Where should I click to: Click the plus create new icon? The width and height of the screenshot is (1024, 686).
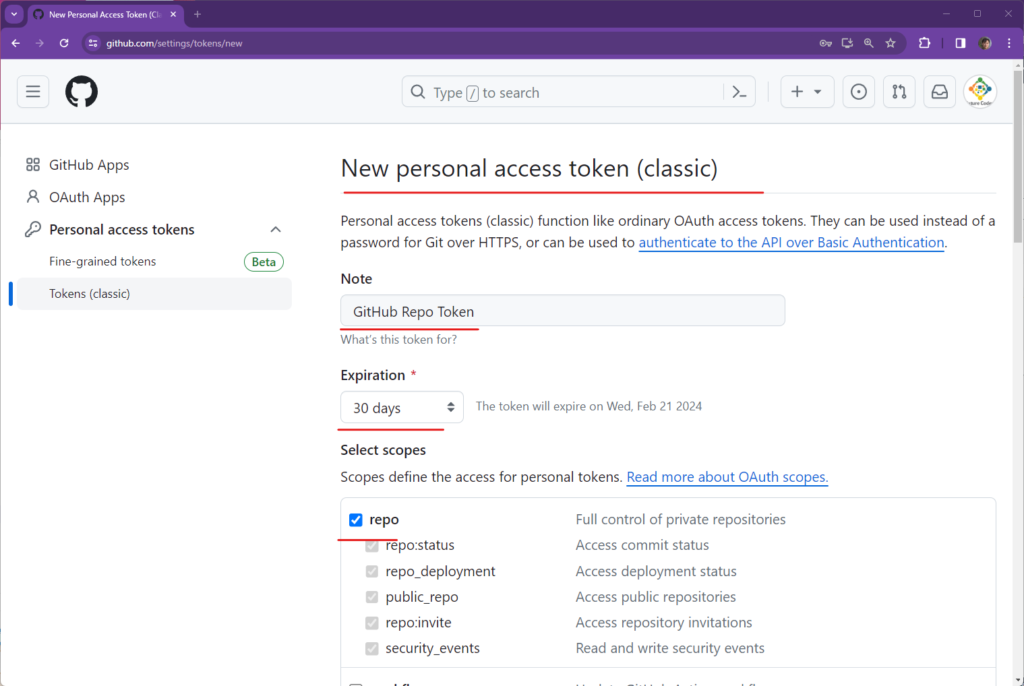[797, 92]
